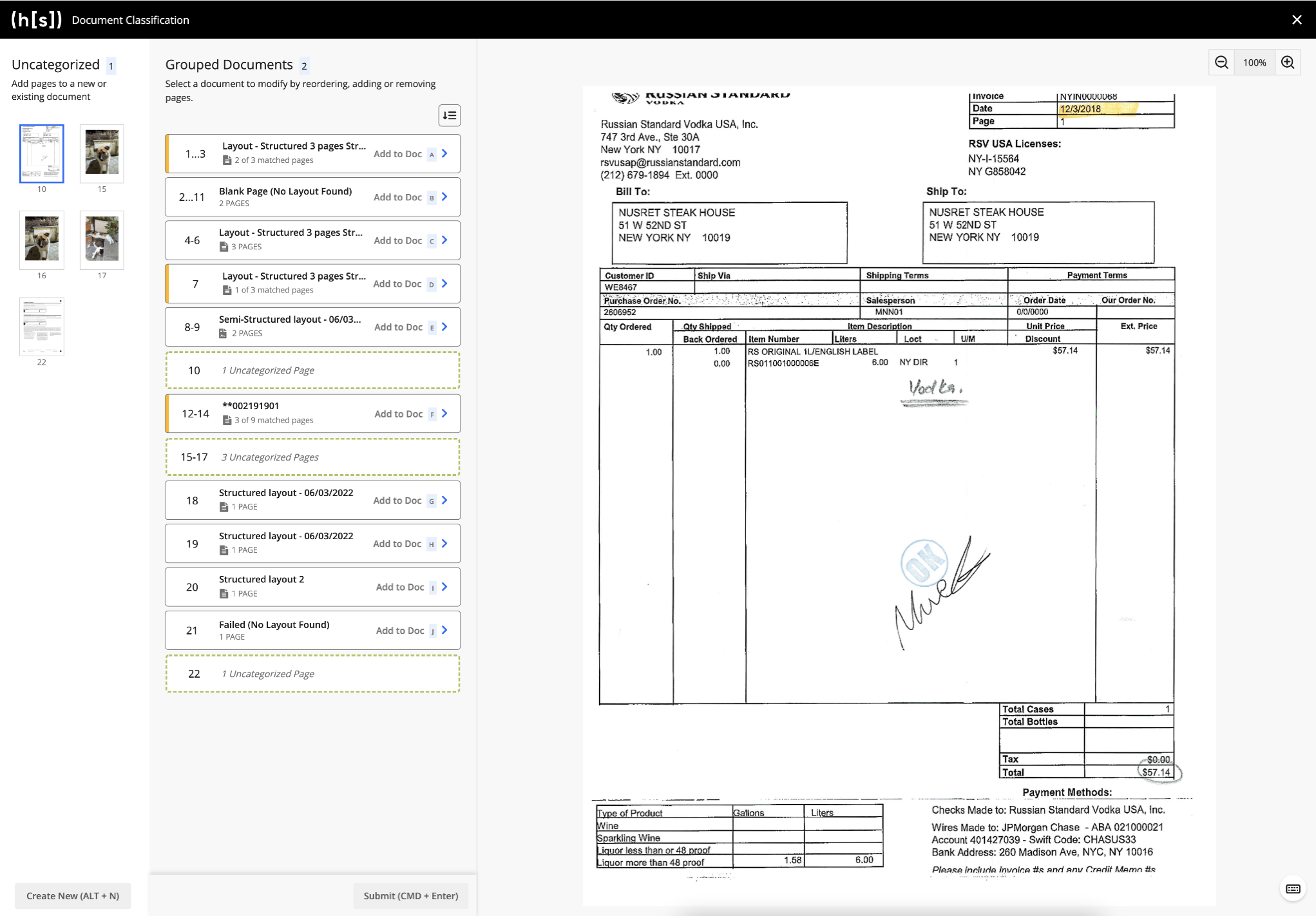1316x916 pixels.
Task: Click Add to Doc G
Action: click(405, 501)
